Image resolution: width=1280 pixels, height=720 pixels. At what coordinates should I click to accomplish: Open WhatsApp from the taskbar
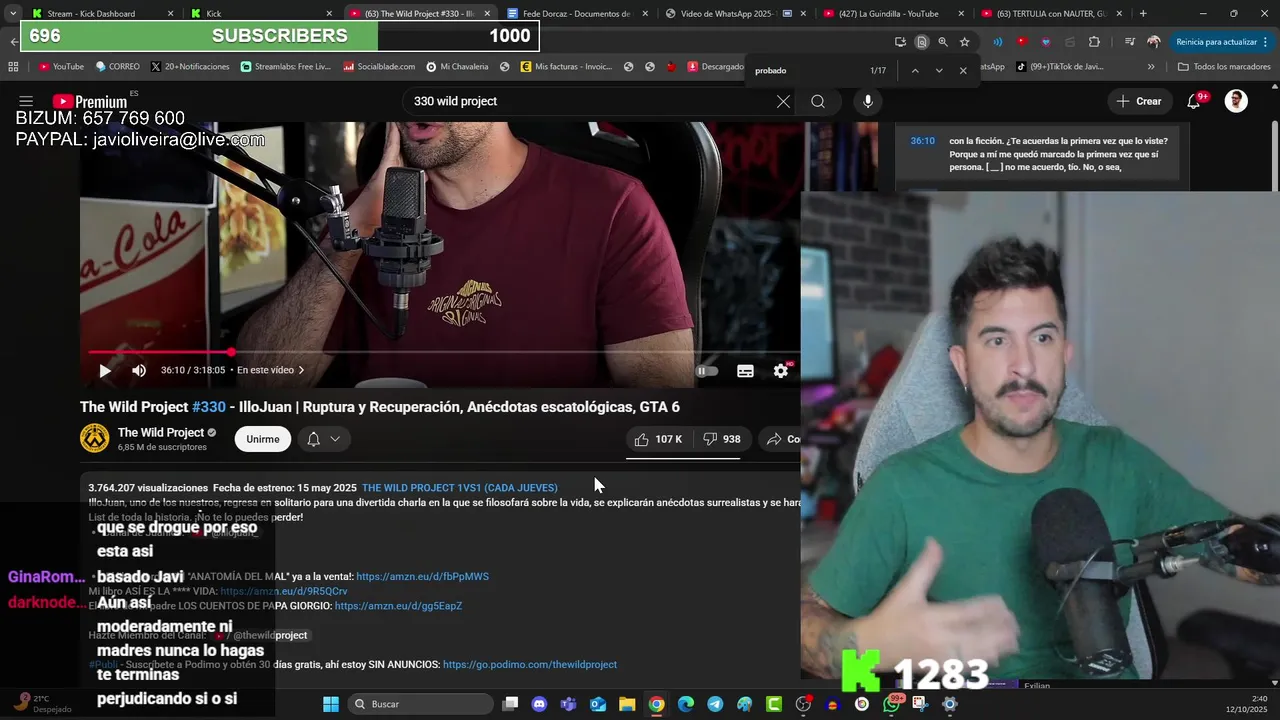(x=891, y=704)
